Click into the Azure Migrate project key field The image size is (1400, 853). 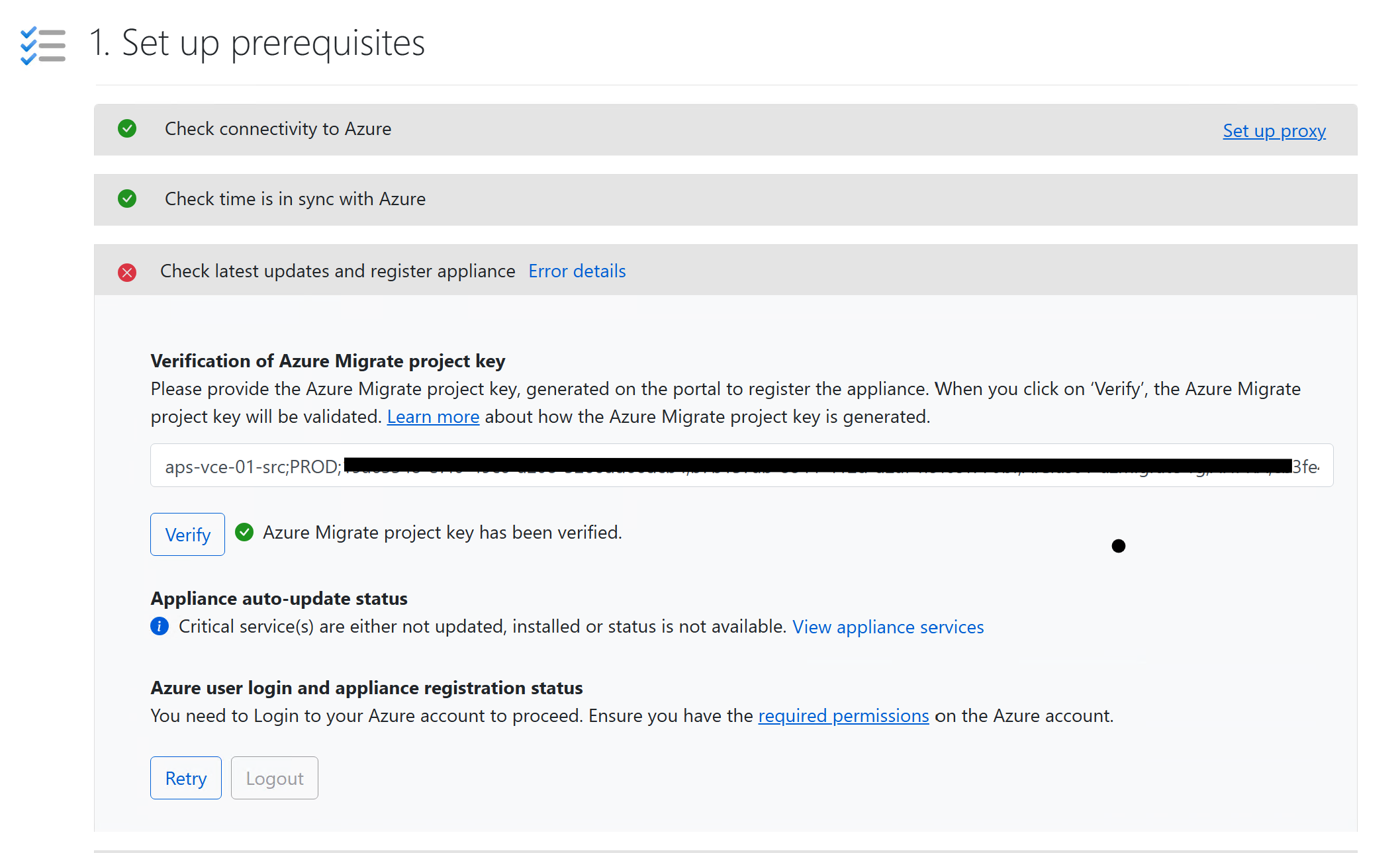tap(741, 466)
